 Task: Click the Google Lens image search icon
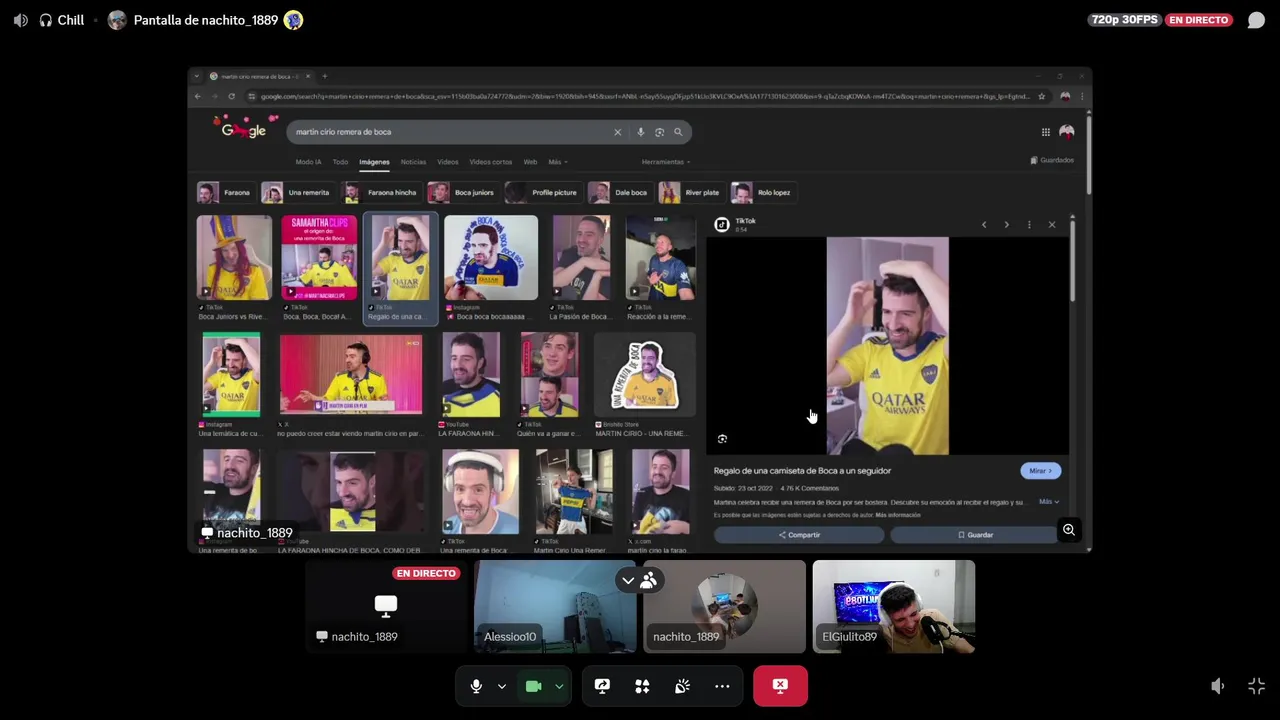[x=659, y=132]
